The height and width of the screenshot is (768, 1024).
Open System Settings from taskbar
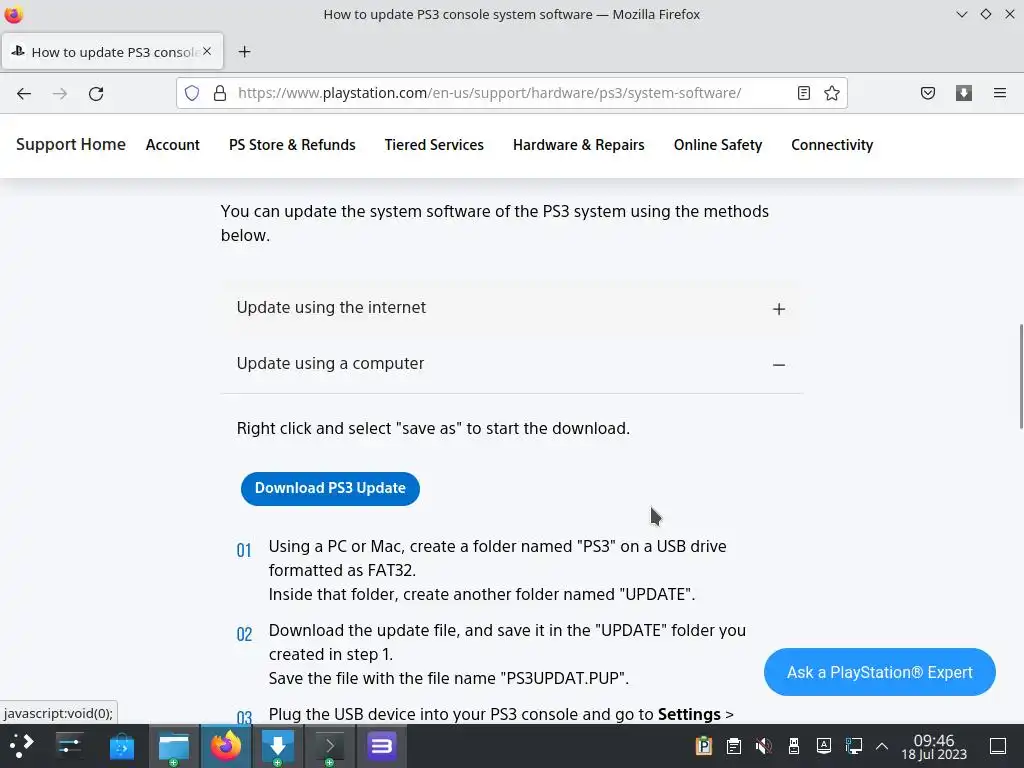point(69,746)
